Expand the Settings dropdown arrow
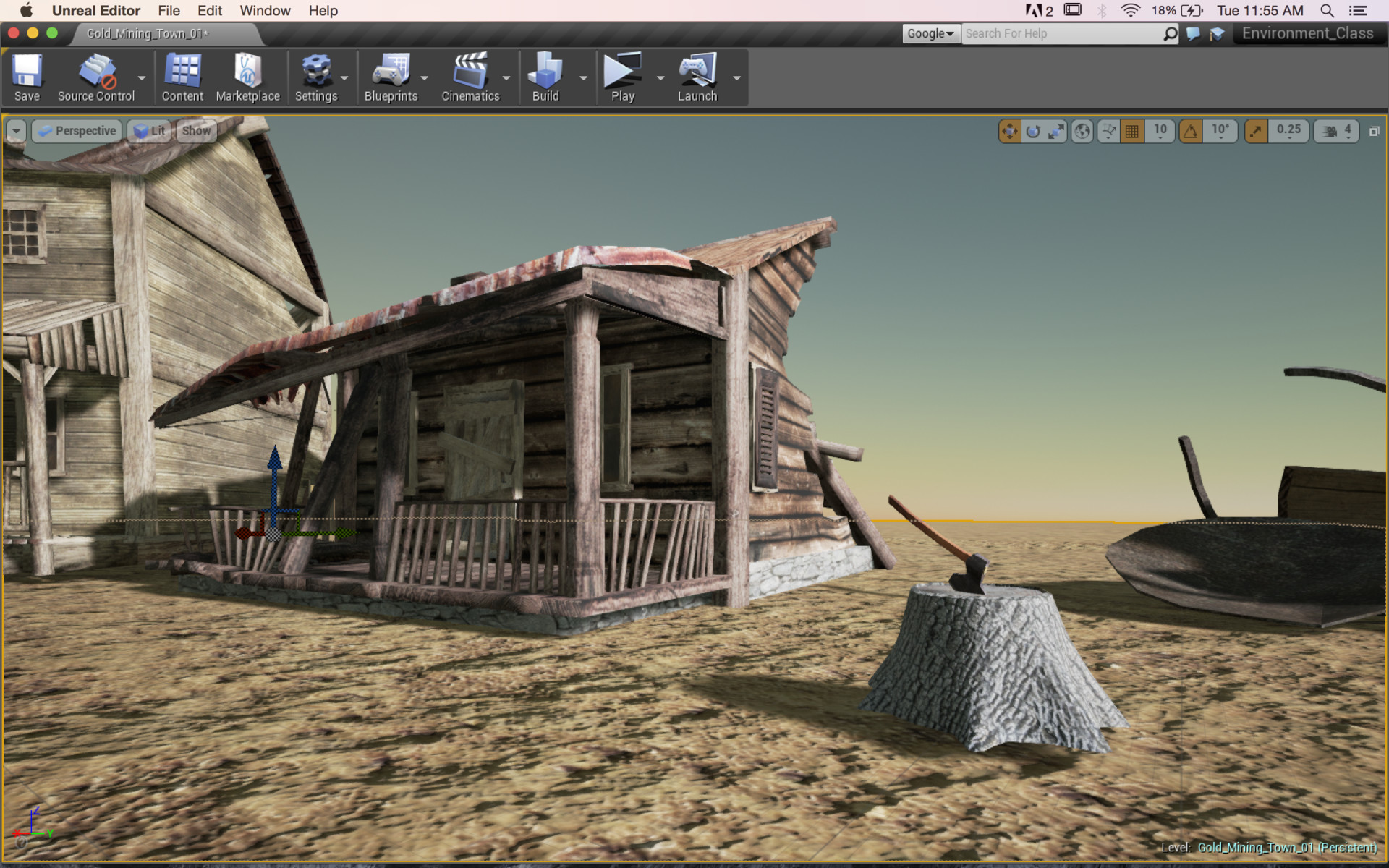Image resolution: width=1389 pixels, height=868 pixels. click(344, 77)
